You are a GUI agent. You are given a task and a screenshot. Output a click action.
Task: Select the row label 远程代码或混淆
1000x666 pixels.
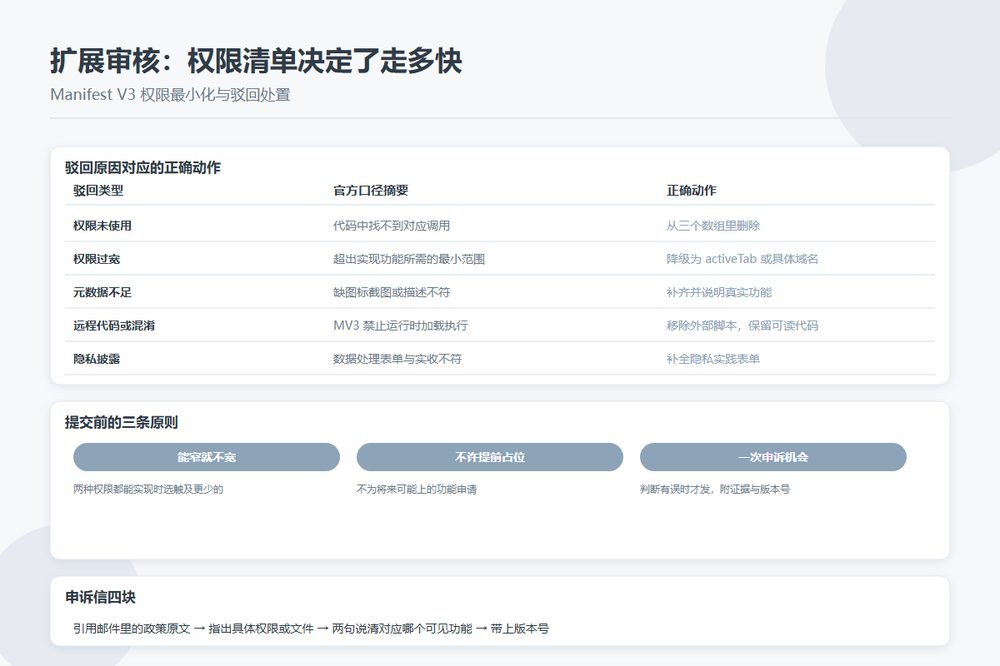pos(114,325)
